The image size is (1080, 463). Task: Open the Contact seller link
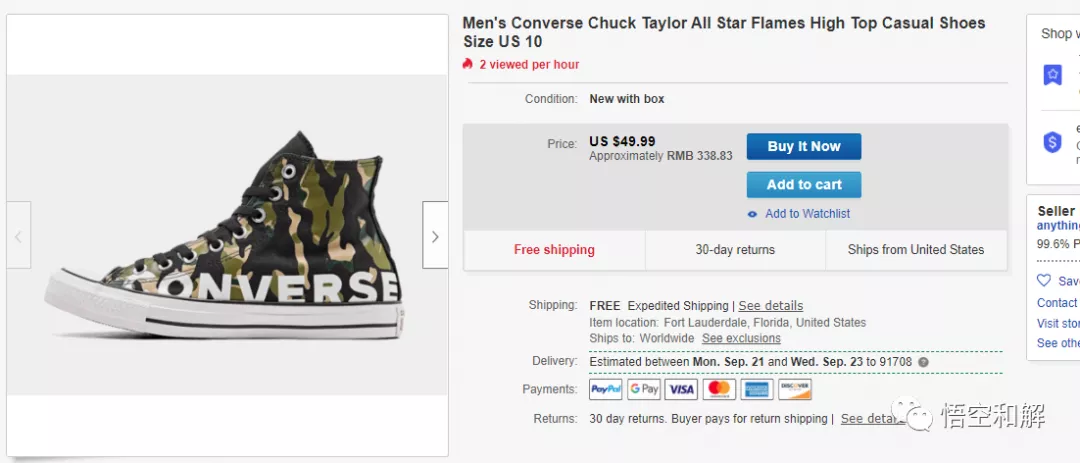click(1057, 303)
